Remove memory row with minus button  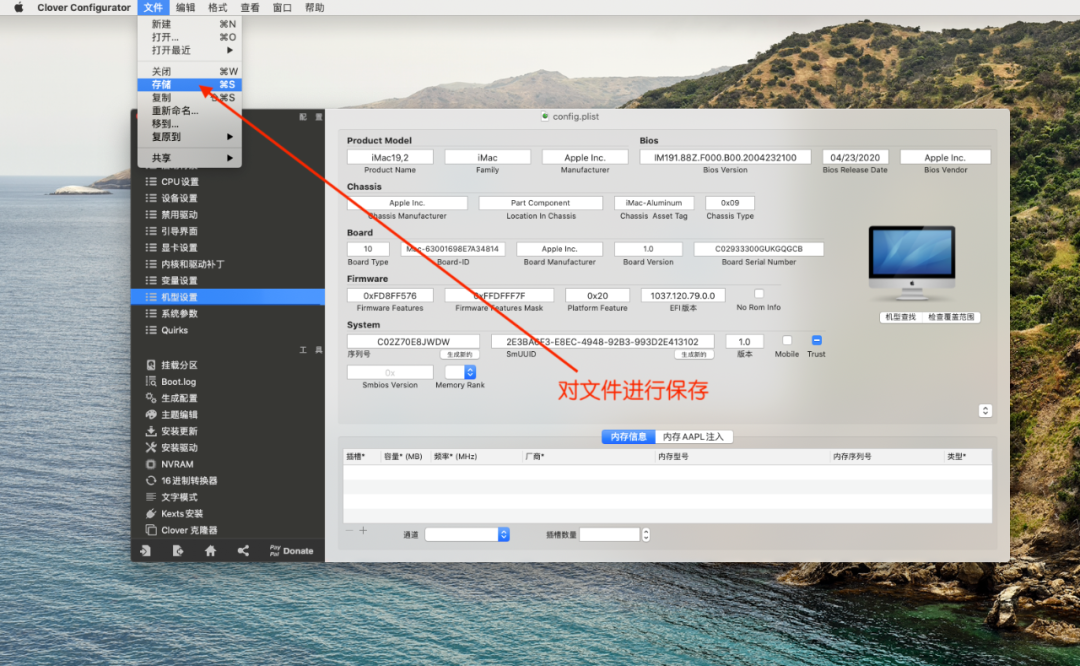tap(349, 530)
